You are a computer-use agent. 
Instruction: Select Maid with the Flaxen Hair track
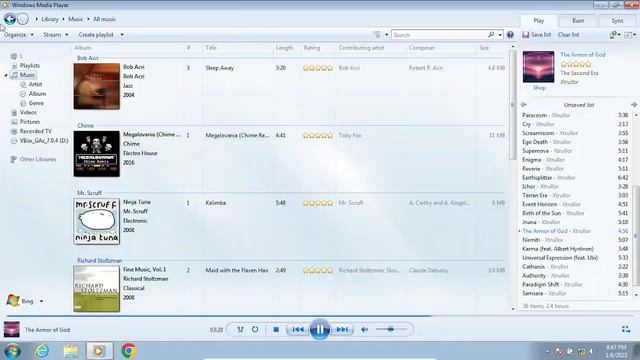[x=237, y=270]
